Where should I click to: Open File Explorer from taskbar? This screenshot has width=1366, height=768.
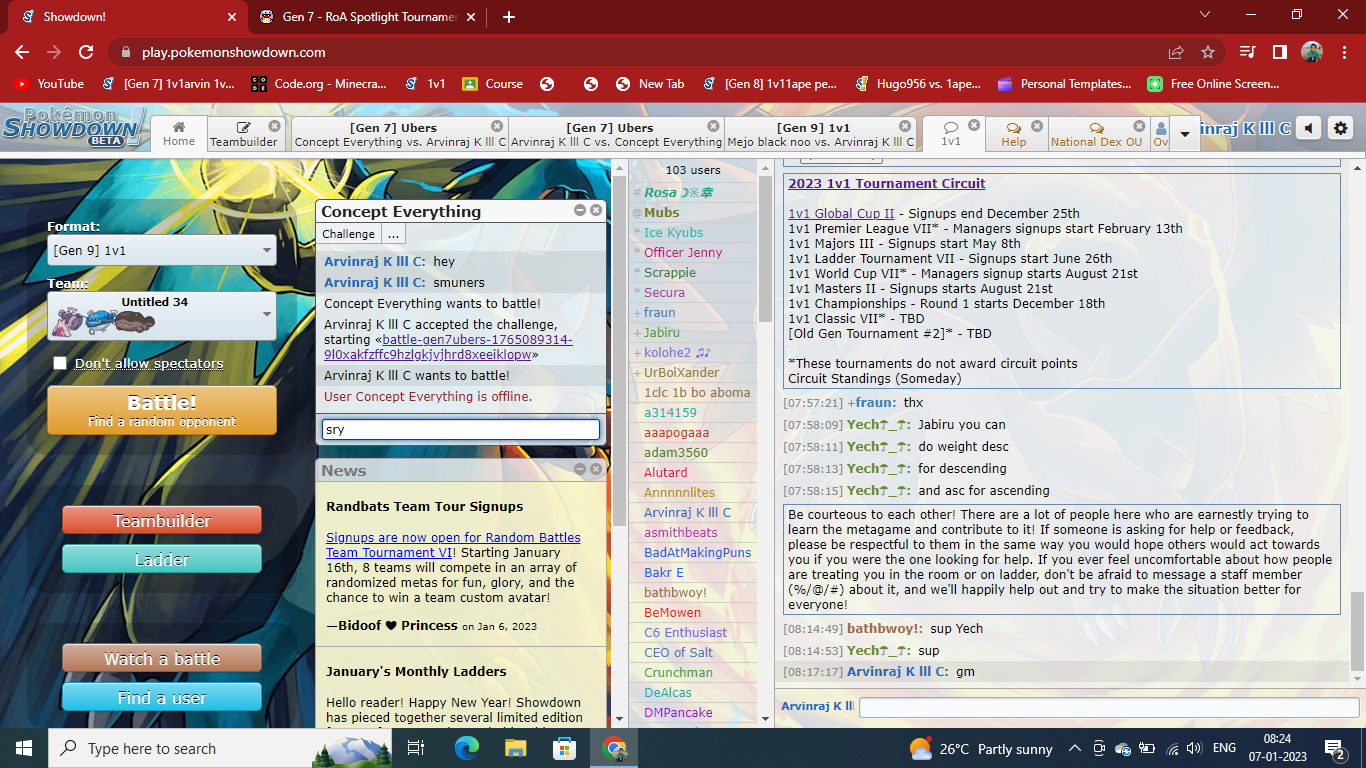515,748
